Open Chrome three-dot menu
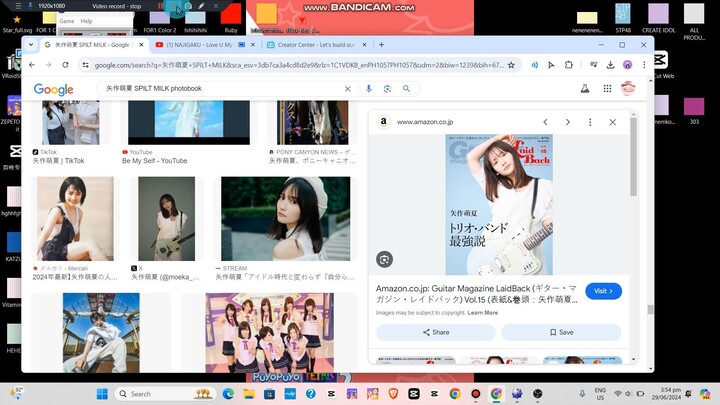The width and height of the screenshot is (720, 405). (x=644, y=65)
